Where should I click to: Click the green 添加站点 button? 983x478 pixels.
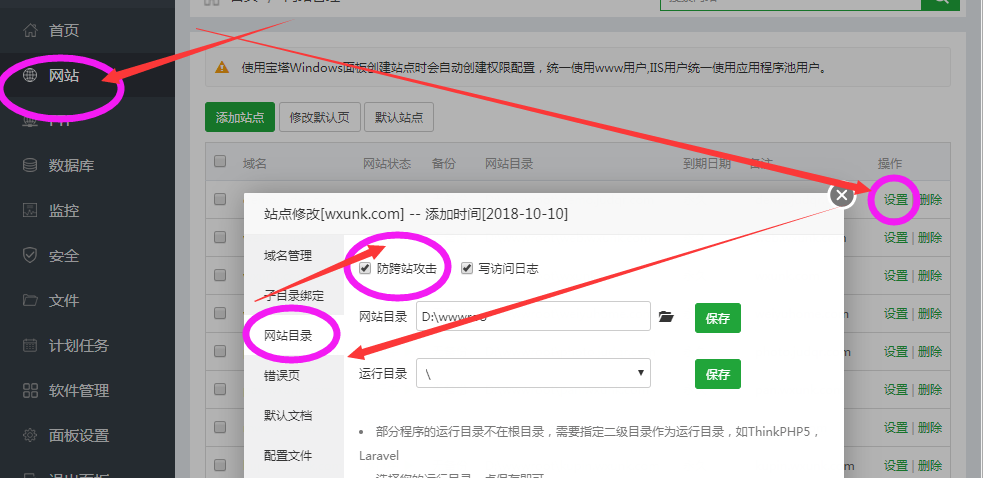pos(239,117)
